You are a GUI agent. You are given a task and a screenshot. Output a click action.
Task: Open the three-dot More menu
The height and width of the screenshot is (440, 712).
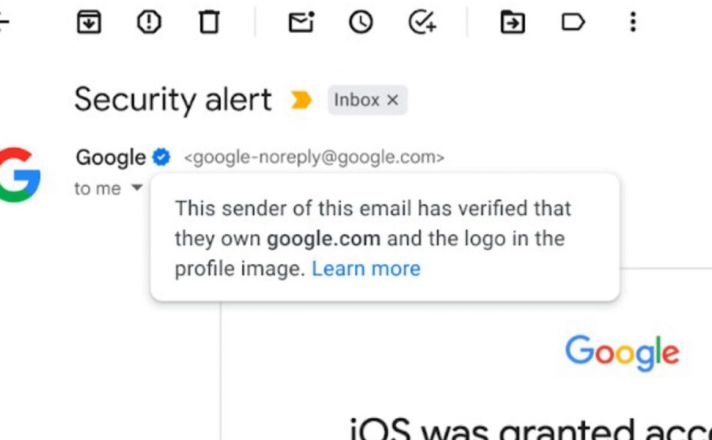(633, 22)
